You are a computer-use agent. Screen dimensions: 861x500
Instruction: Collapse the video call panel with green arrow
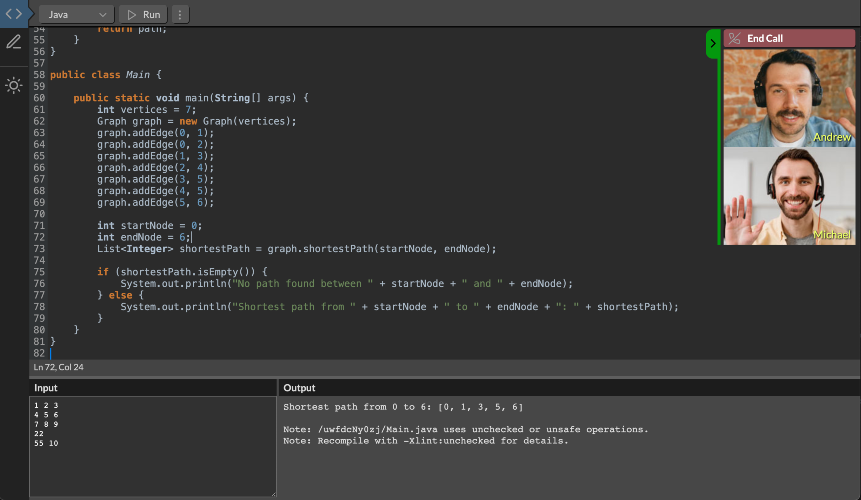coord(713,43)
